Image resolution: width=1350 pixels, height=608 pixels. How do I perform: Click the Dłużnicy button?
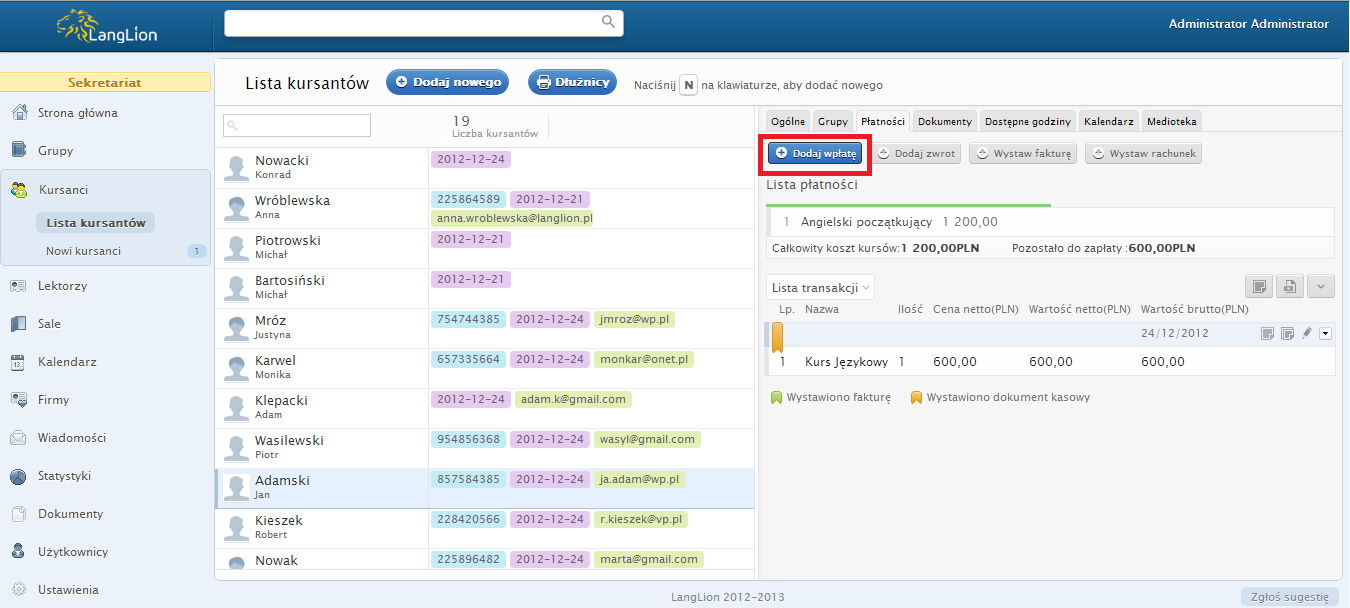tap(572, 83)
